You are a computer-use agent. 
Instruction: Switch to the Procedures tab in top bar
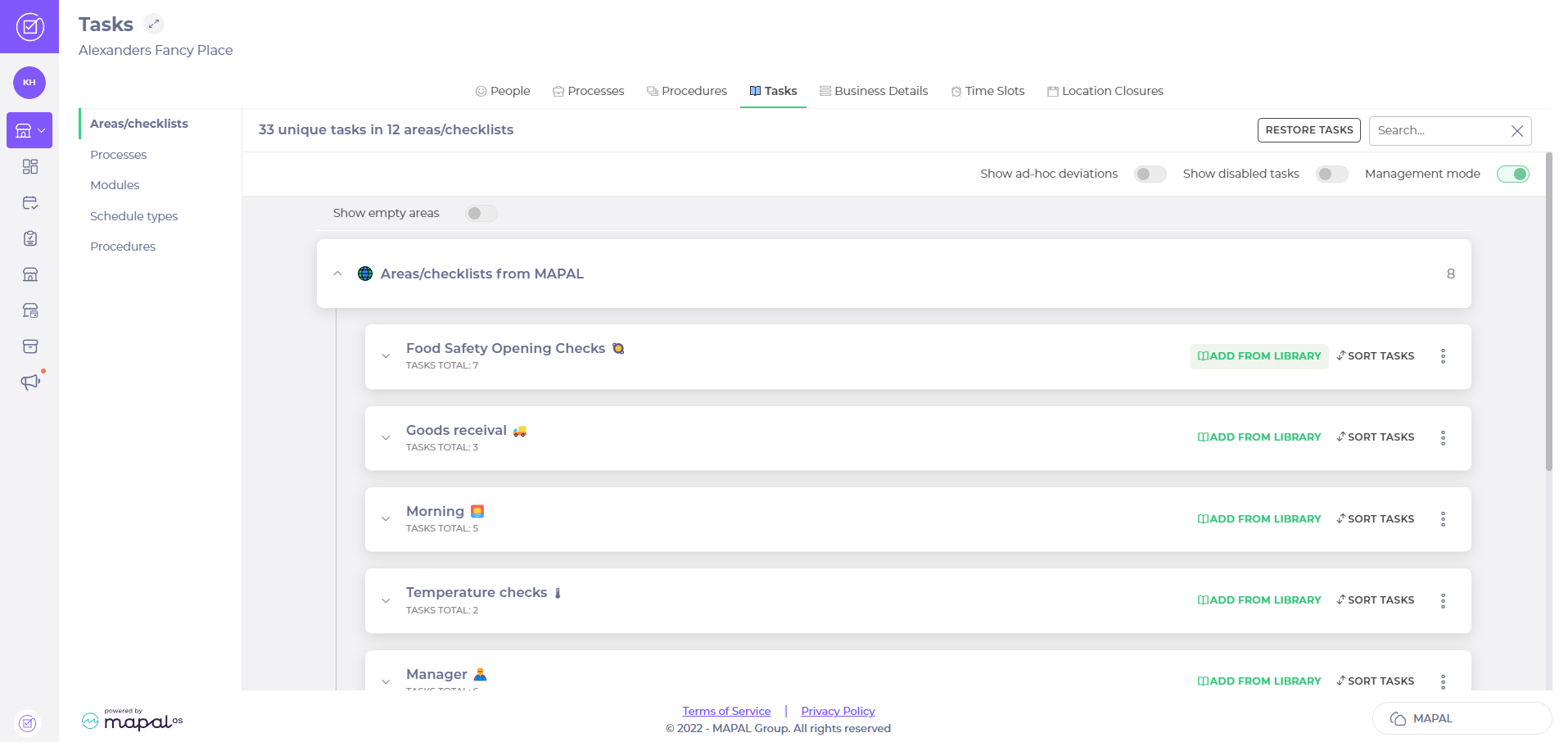coord(687,91)
